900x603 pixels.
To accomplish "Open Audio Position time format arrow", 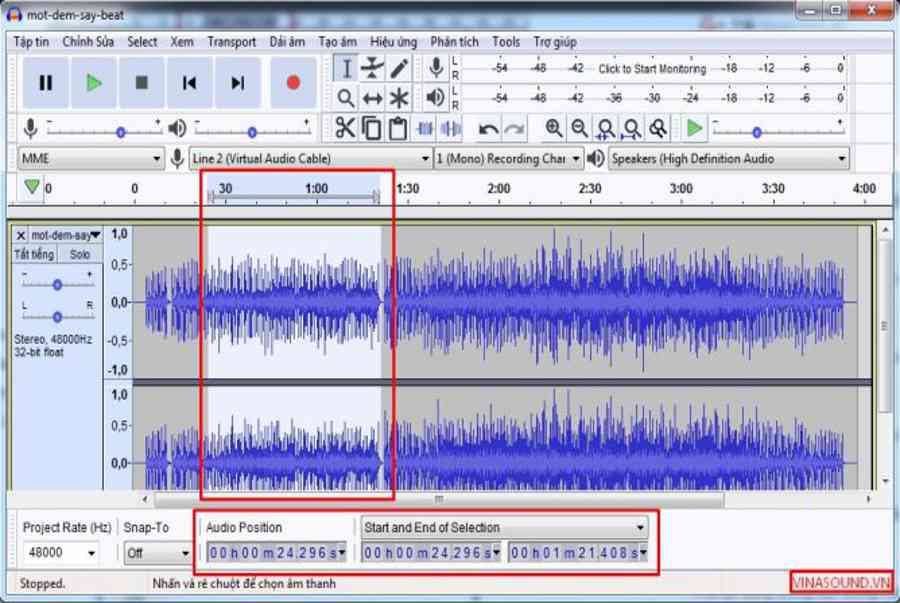I will point(342,553).
